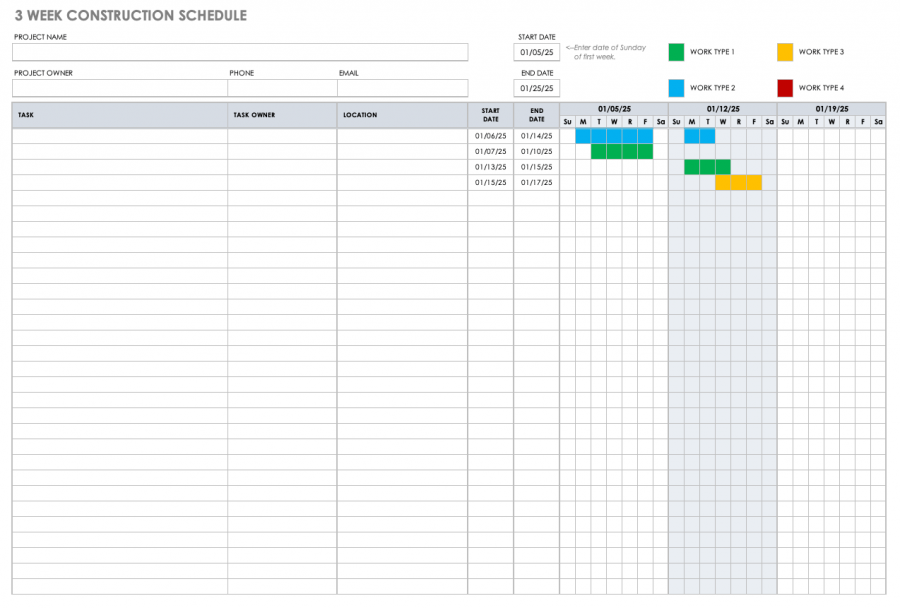900x608 pixels.
Task: Click the 3 Week Construction Schedule title
Action: pyautogui.click(x=128, y=15)
